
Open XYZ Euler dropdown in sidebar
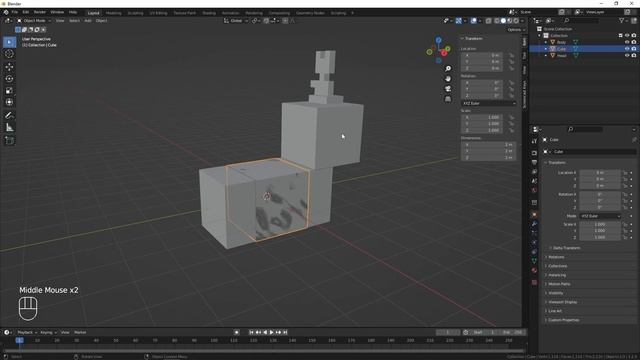coord(489,104)
